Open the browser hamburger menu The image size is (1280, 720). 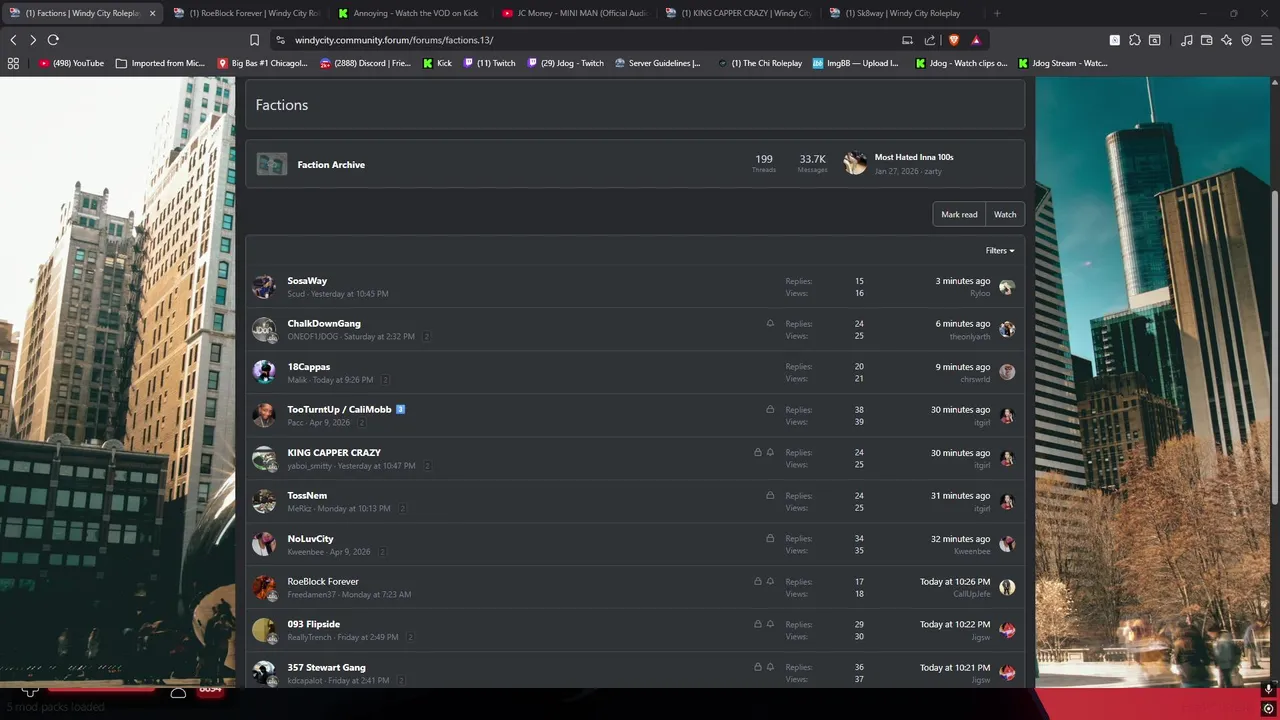point(1266,40)
